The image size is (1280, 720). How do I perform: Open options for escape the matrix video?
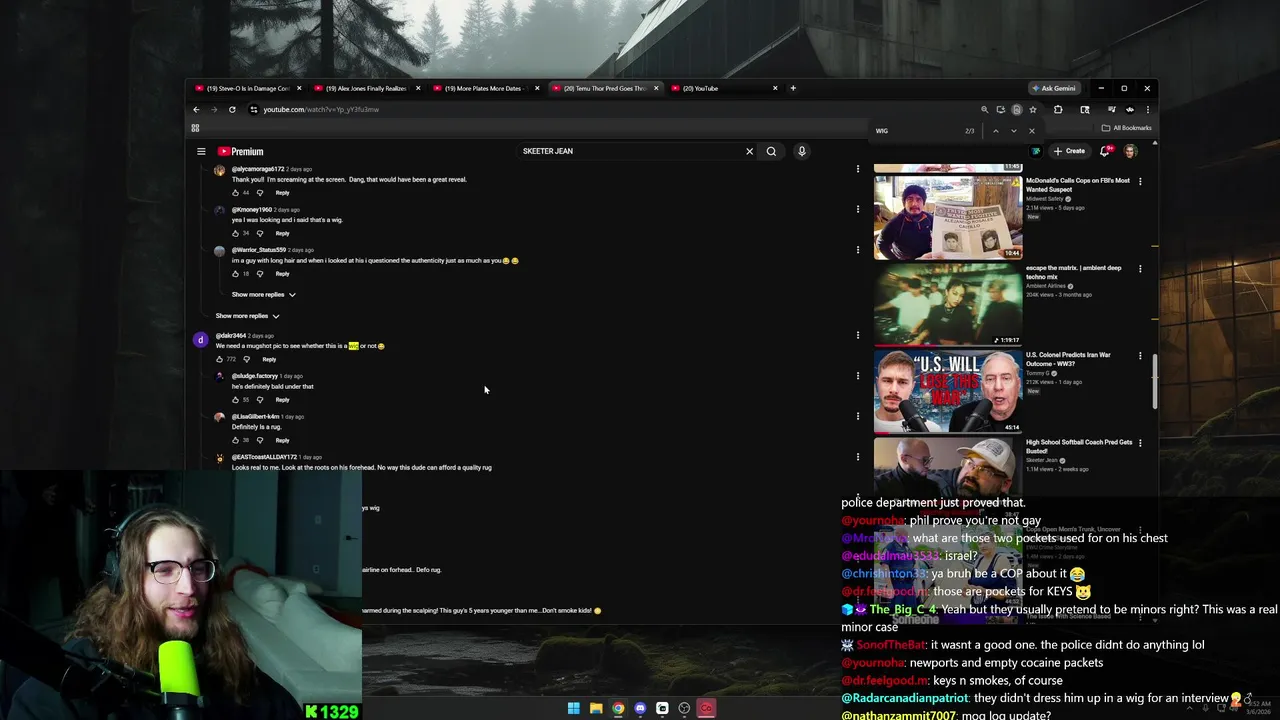[1140, 269]
